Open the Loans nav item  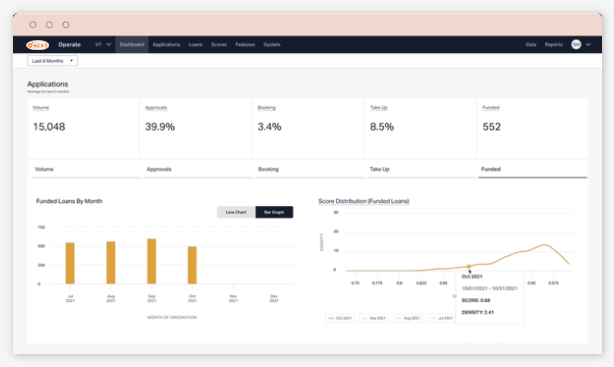195,45
